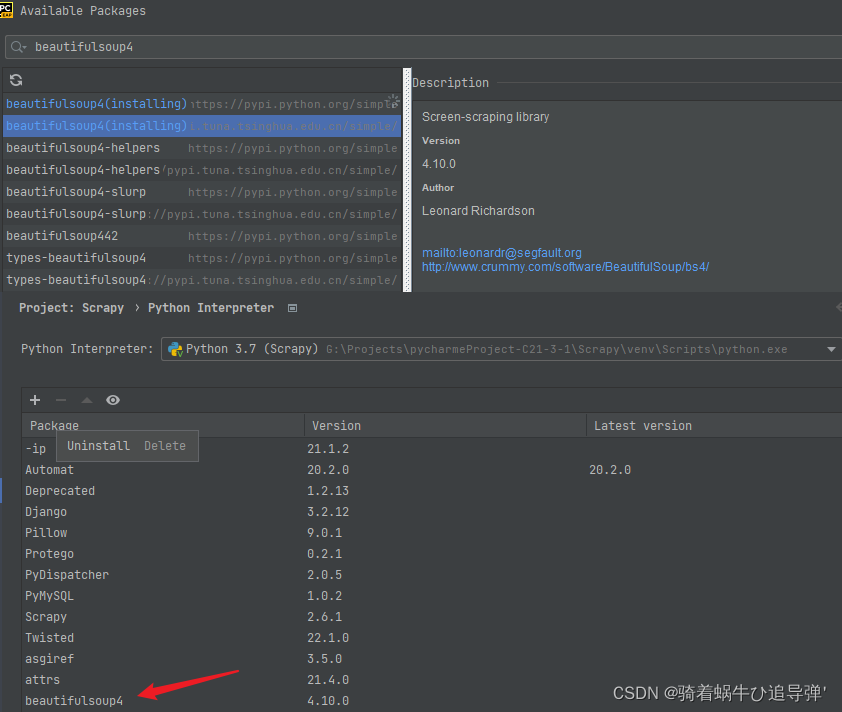Click the vertical splitter beside Description
842x712 pixels.
(407, 180)
